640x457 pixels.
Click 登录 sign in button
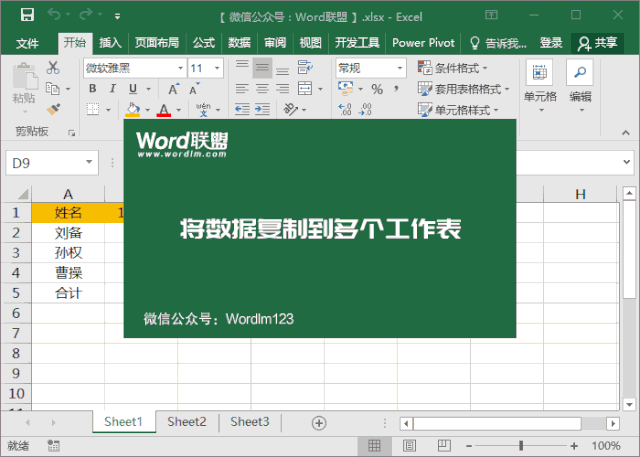[551, 42]
